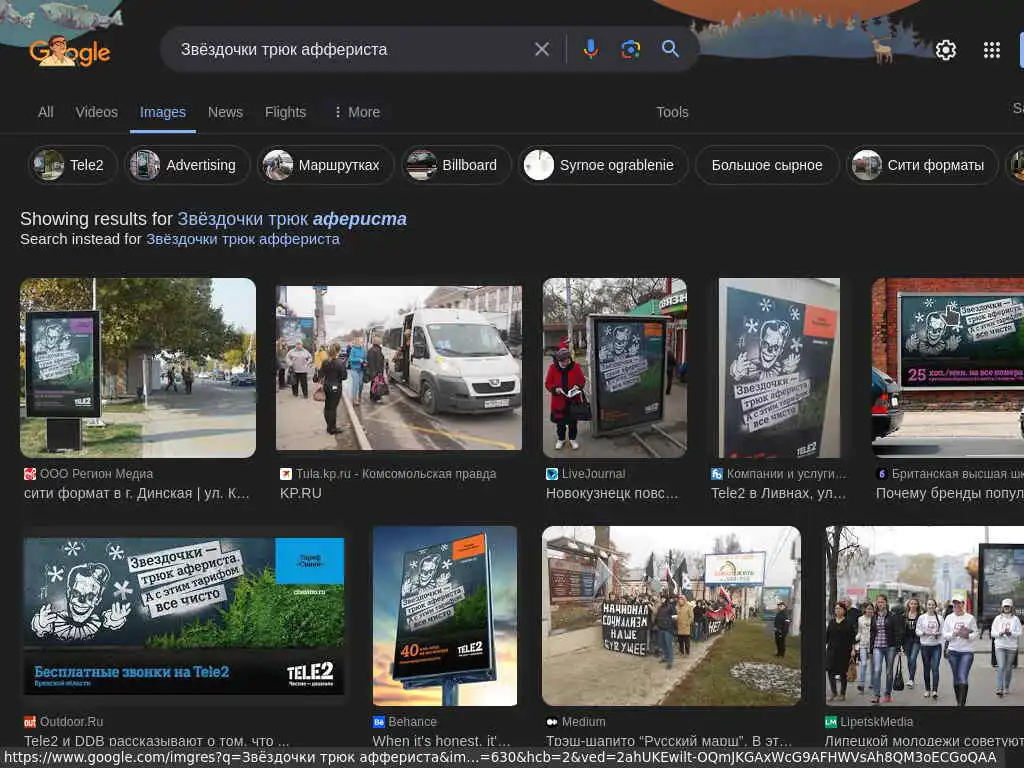Screen dimensions: 1024x768
Task: Click Behance source label
Action: pyautogui.click(x=412, y=722)
